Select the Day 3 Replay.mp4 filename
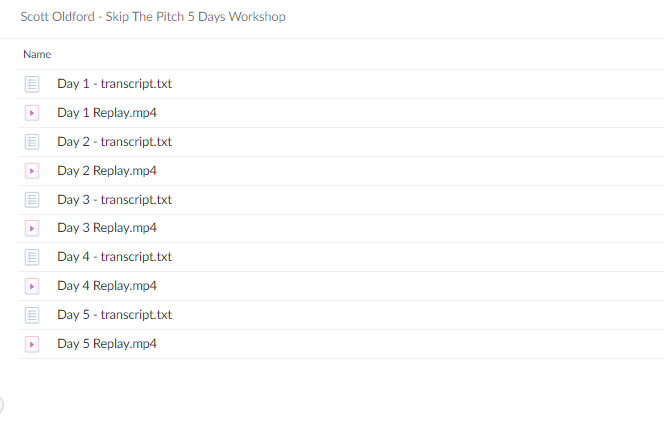The height and width of the screenshot is (421, 664). 107,228
